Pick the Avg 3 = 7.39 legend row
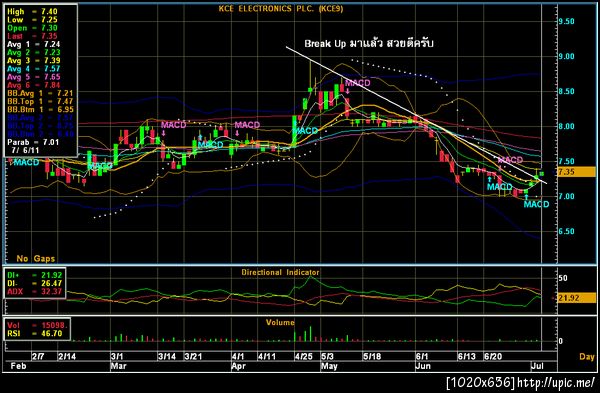Image resolution: width=600 pixels, height=393 pixels. click(34, 60)
